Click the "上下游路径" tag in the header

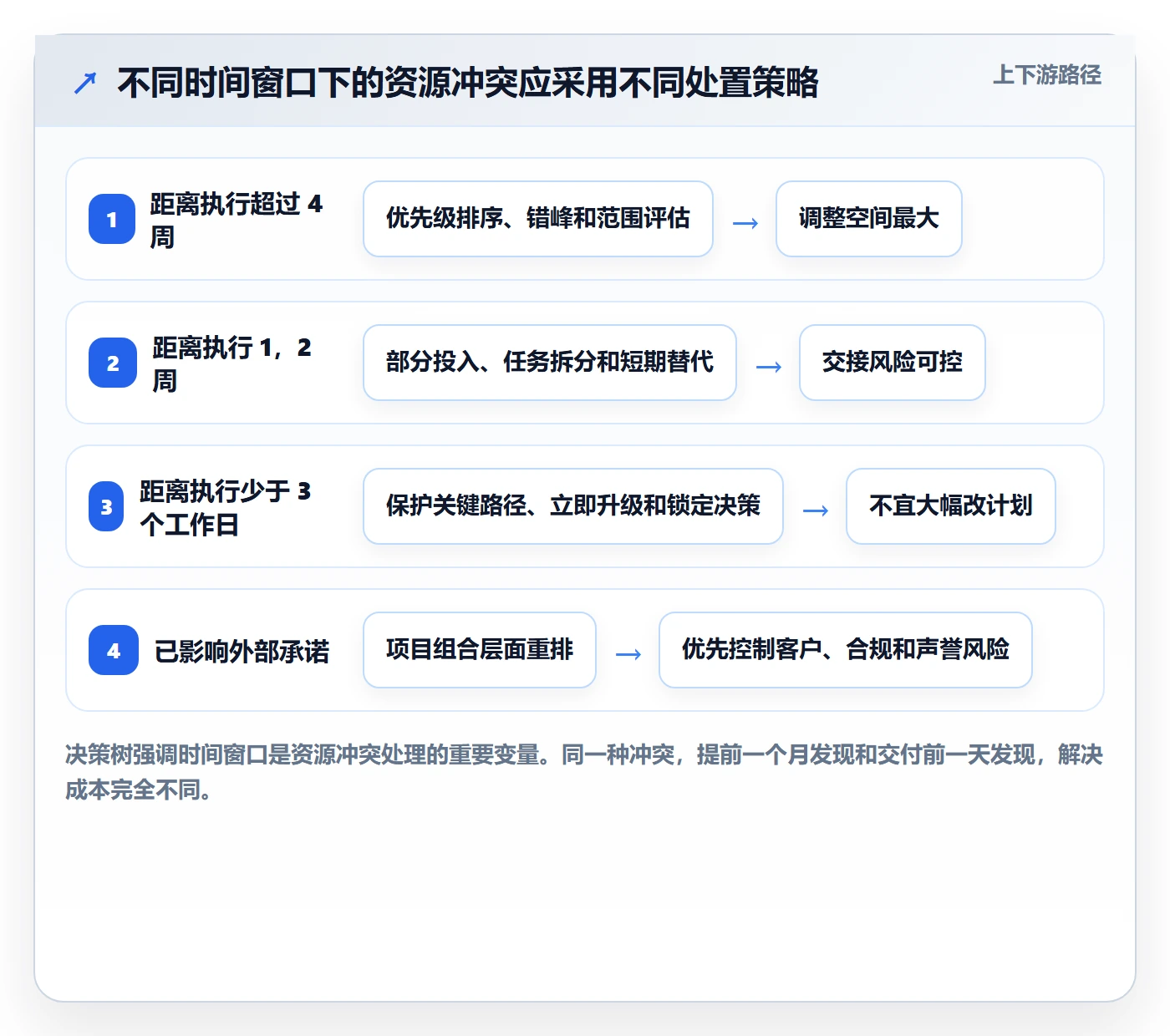(1047, 75)
